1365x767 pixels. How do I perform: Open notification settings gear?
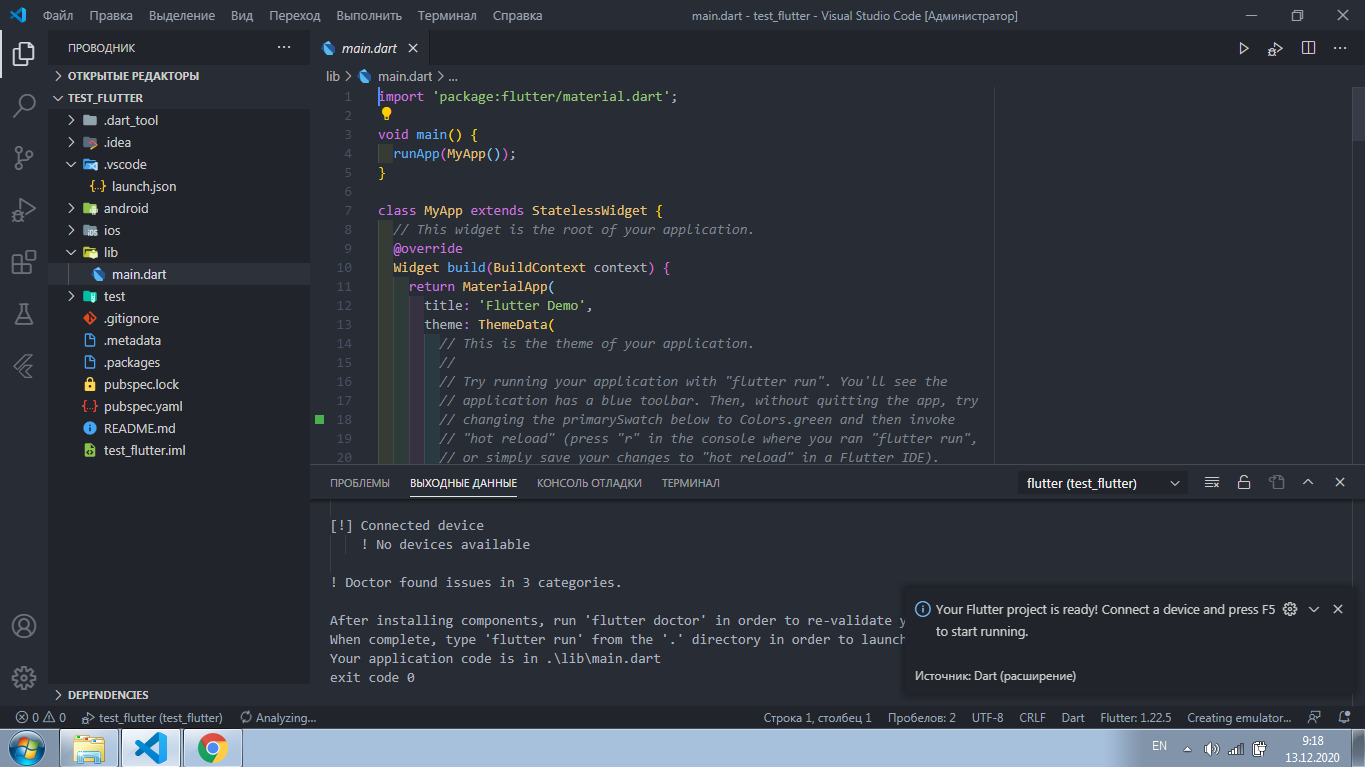pos(1290,609)
